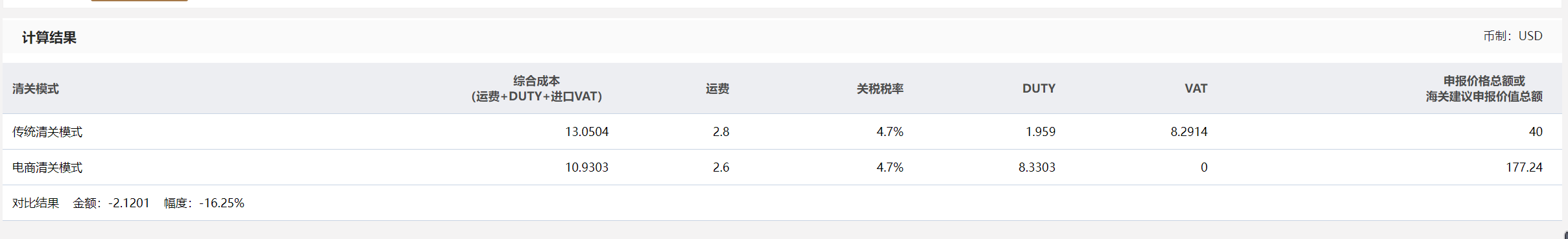Screen dimensions: 1568x239
Task: Click the 8.3303 duty value
Action: (x=1037, y=168)
